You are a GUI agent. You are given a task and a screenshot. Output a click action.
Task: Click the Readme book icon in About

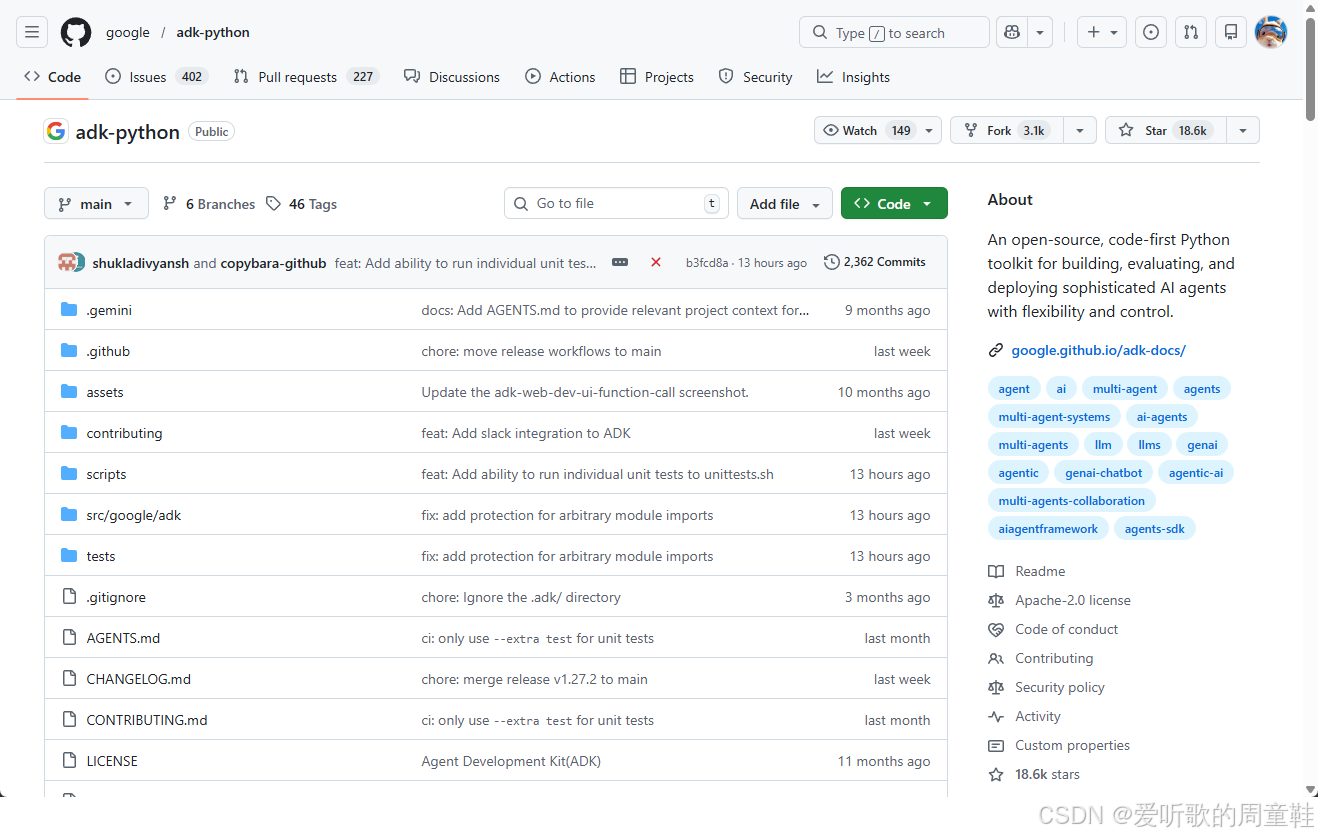pos(995,571)
